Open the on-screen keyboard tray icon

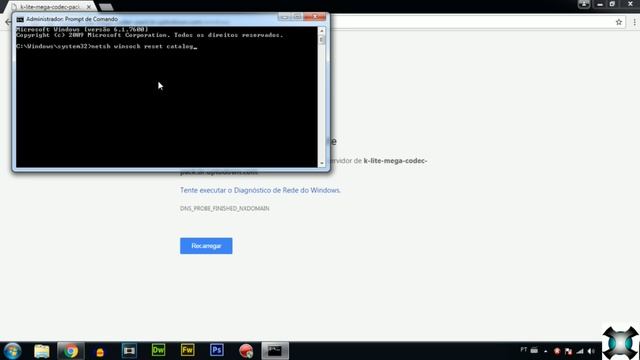(x=534, y=350)
